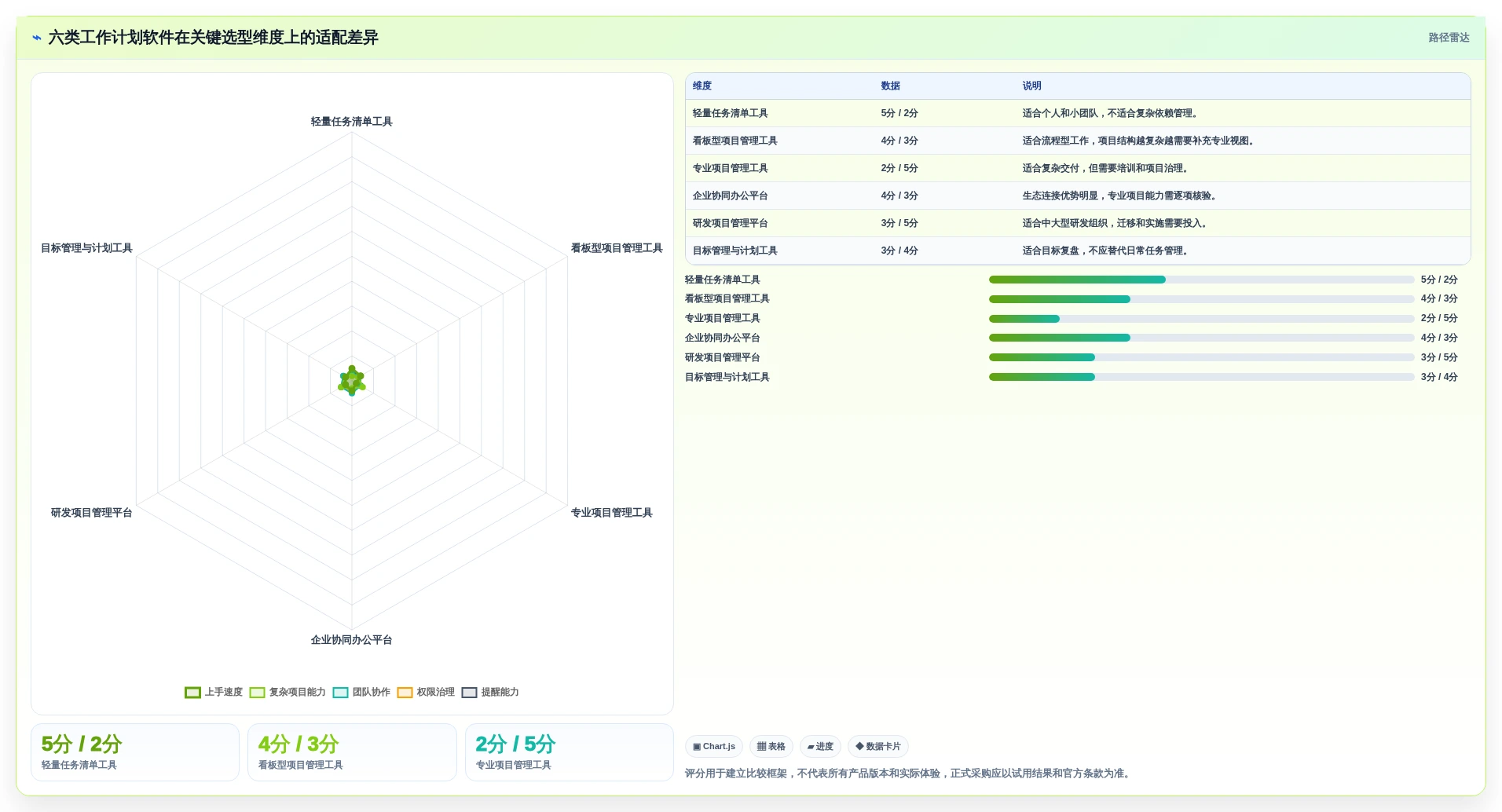Open the 4分 / 3分 看板型项目管理工具 data card
This screenshot has height=812, width=1502.
352,752
